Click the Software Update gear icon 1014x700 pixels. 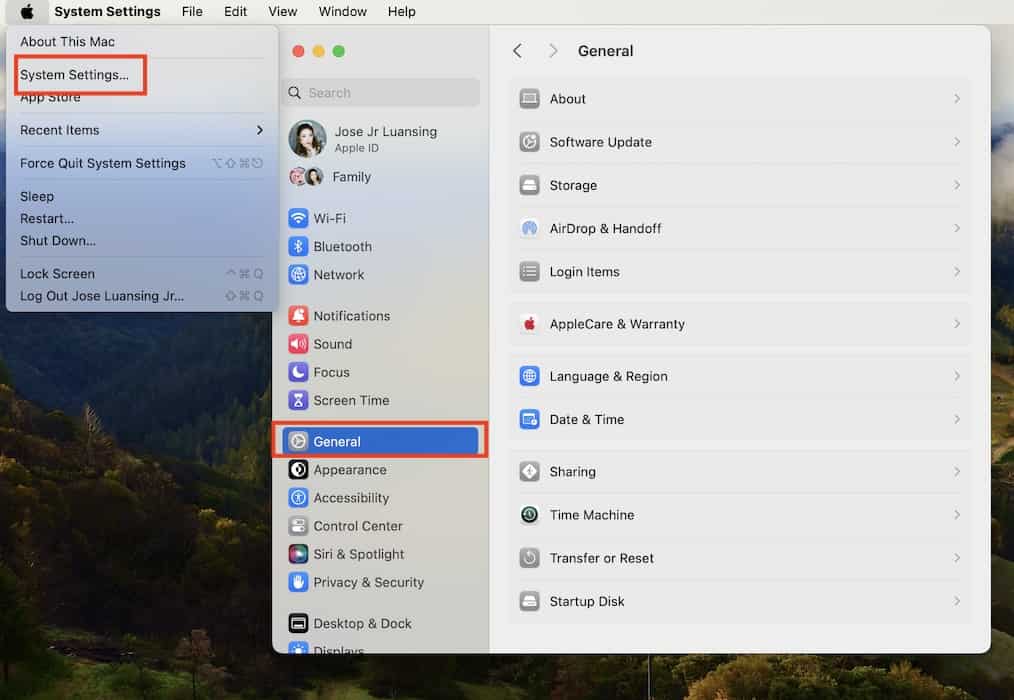coord(530,142)
